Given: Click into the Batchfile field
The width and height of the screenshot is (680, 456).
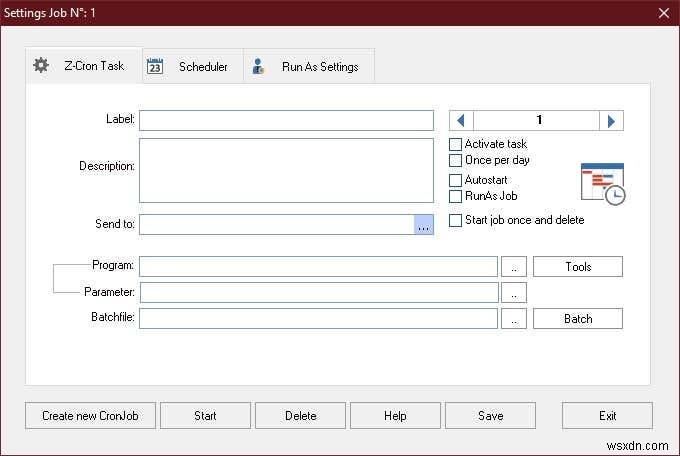Looking at the screenshot, I should click(x=318, y=318).
